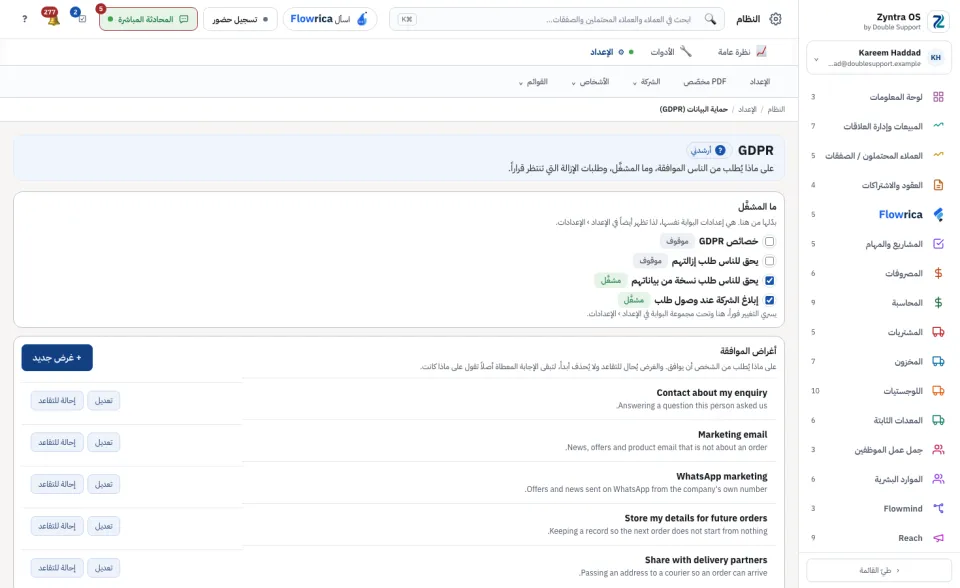960x588 pixels.
Task: Open the live chat المحادثة المباشرة button
Action: pyautogui.click(x=148, y=19)
